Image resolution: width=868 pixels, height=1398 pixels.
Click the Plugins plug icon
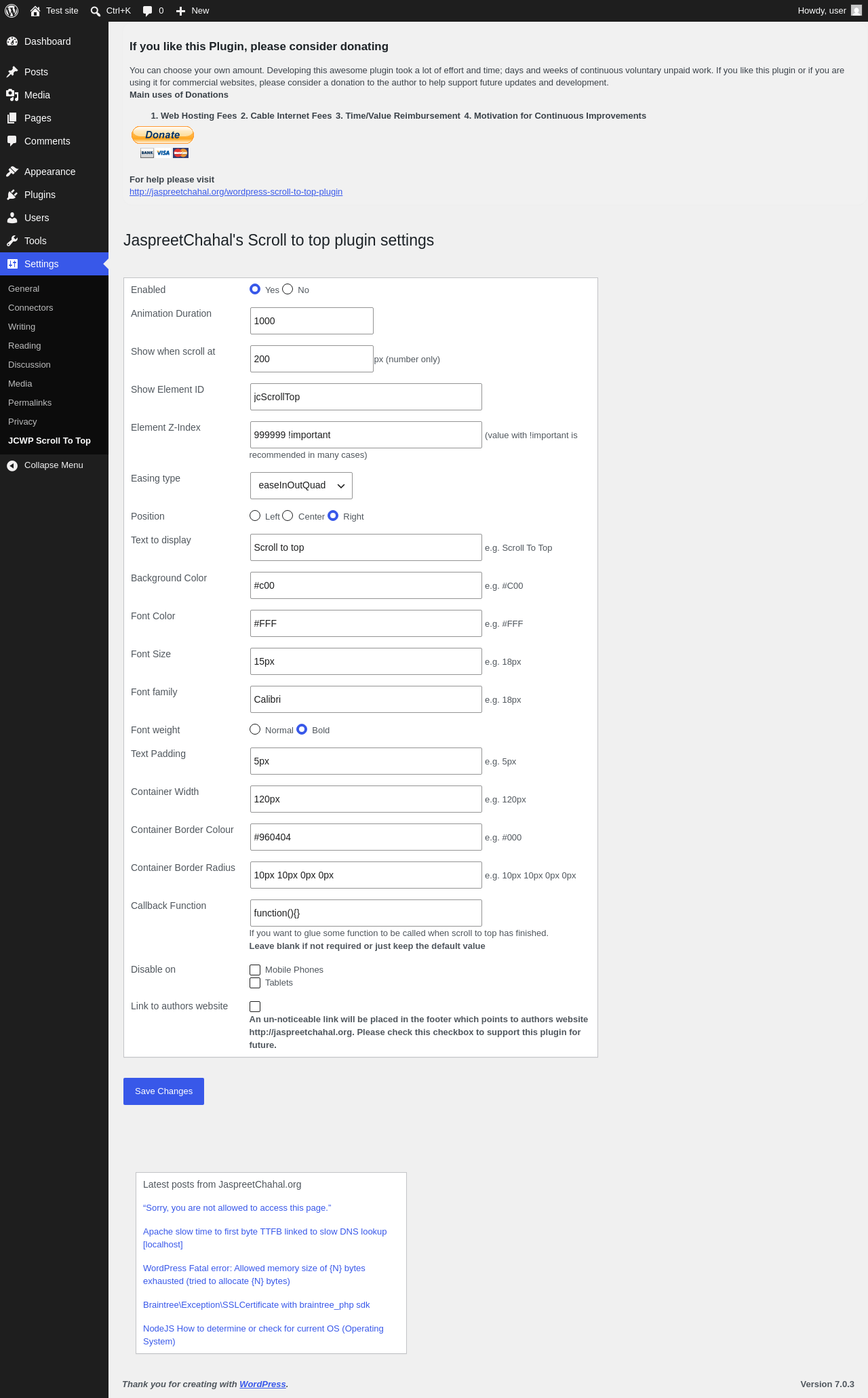12,195
